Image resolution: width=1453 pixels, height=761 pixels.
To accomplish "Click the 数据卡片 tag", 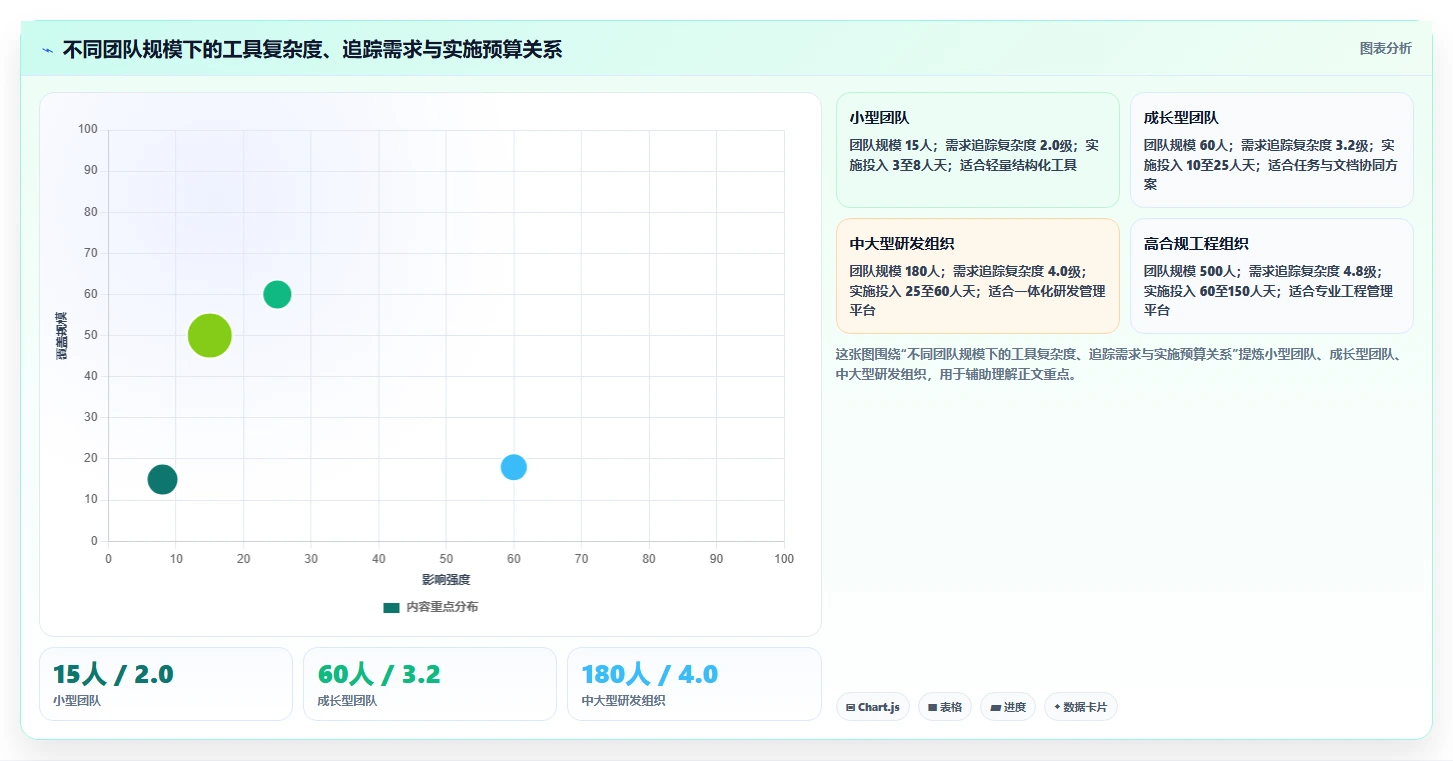I will tap(1080, 707).
